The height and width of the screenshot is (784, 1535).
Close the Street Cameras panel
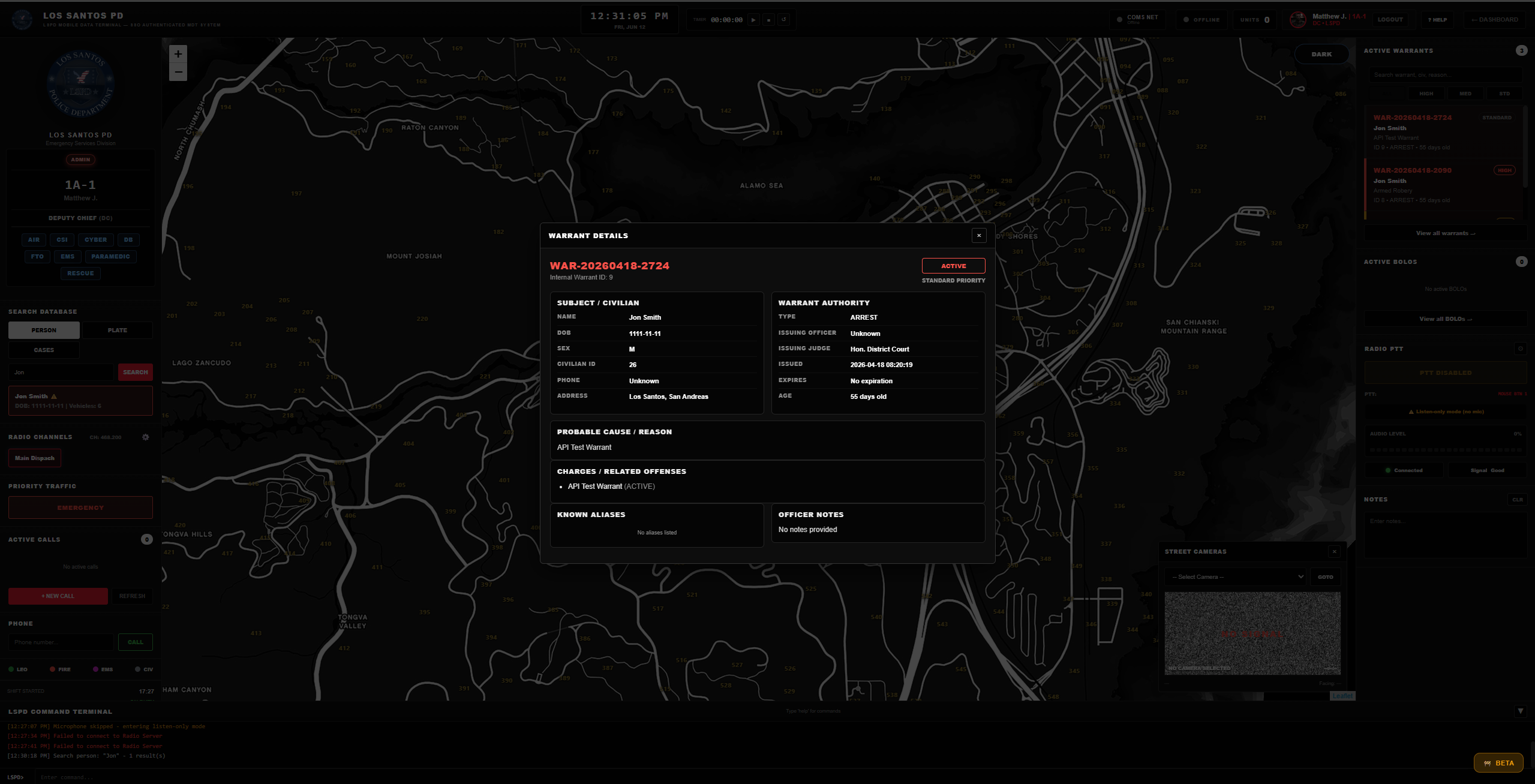point(1334,551)
